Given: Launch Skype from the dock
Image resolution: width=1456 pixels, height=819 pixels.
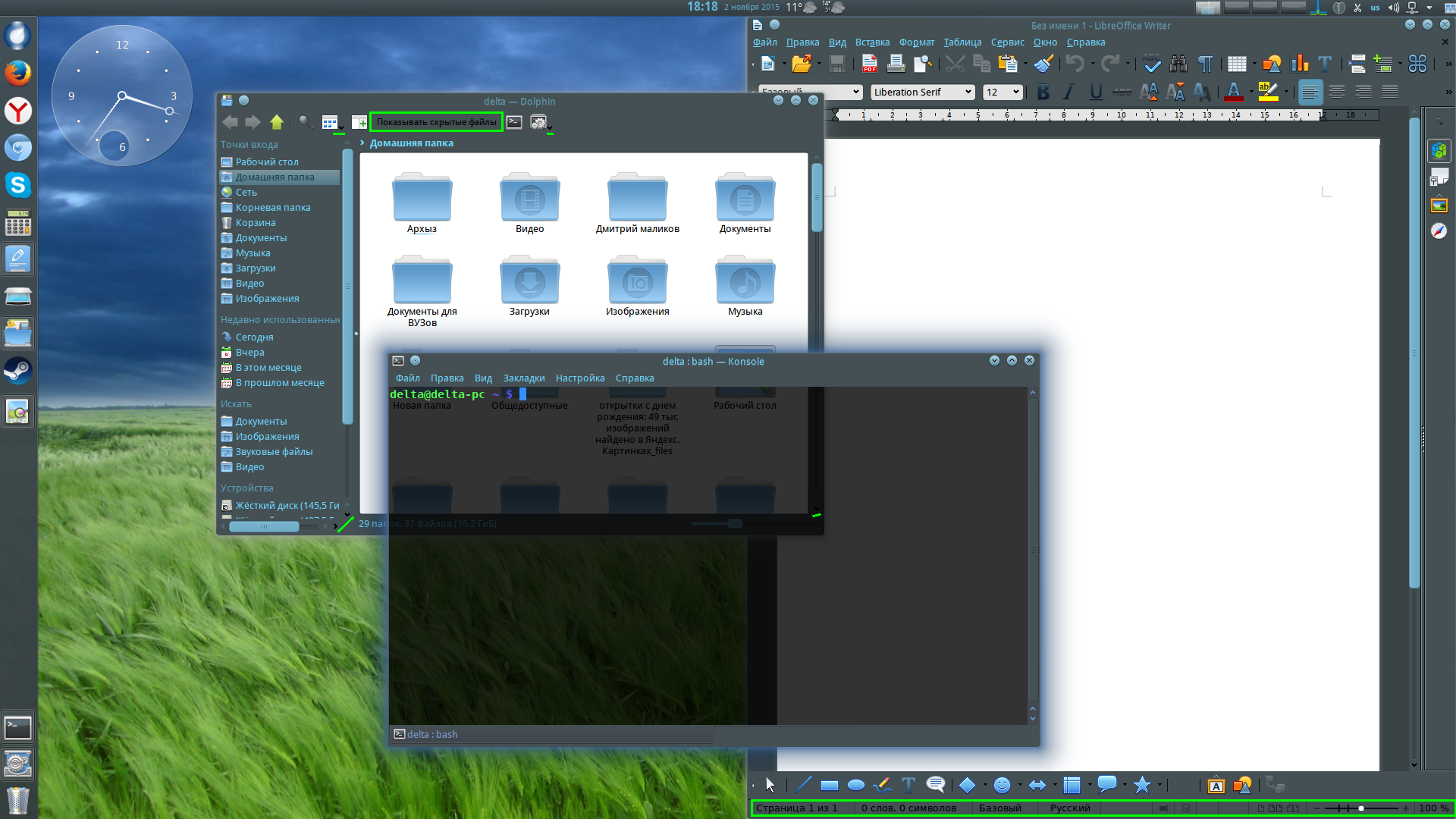Looking at the screenshot, I should (17, 185).
